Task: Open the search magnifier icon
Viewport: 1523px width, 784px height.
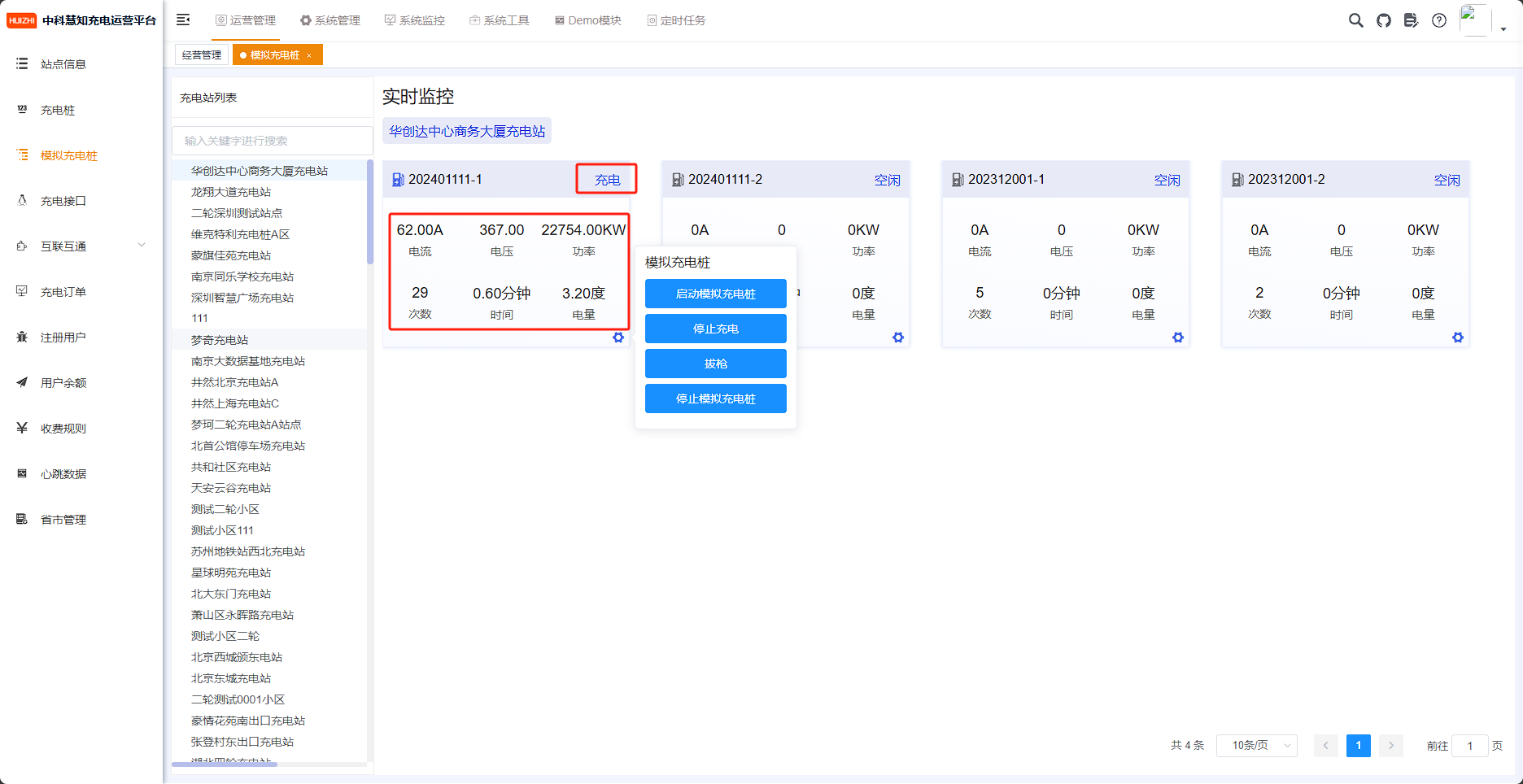Action: pyautogui.click(x=1355, y=20)
